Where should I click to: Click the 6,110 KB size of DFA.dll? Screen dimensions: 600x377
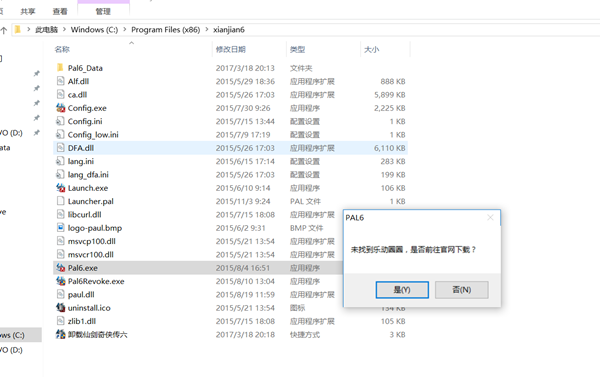390,148
